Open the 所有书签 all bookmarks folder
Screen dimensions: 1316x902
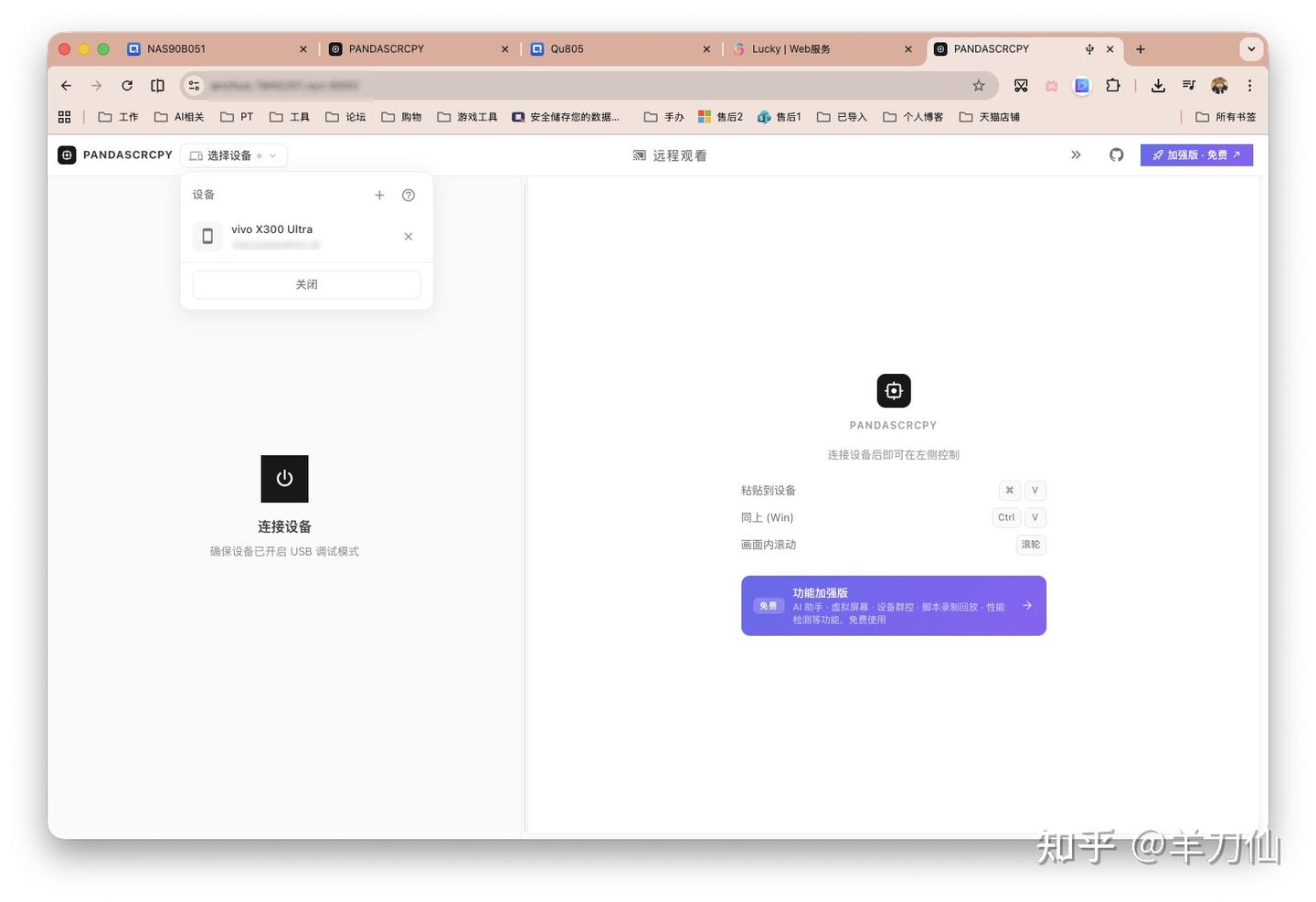tap(1226, 117)
